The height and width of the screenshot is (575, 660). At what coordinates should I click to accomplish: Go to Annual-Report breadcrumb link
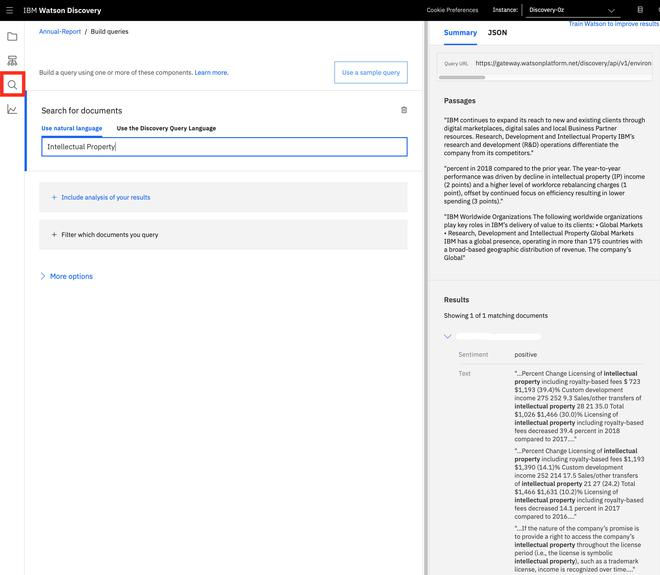60,32
